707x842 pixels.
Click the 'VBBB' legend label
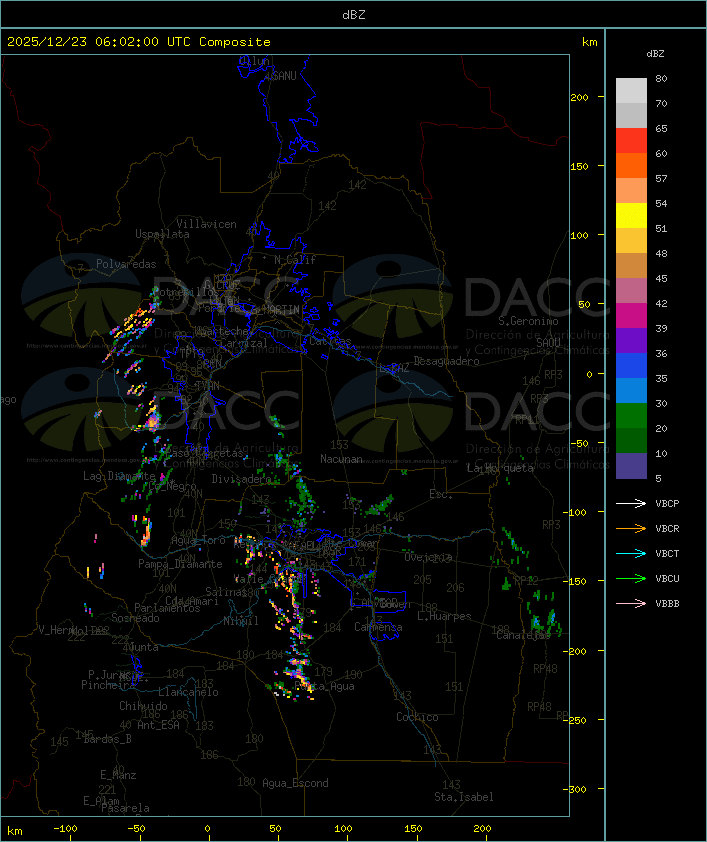(x=667, y=604)
